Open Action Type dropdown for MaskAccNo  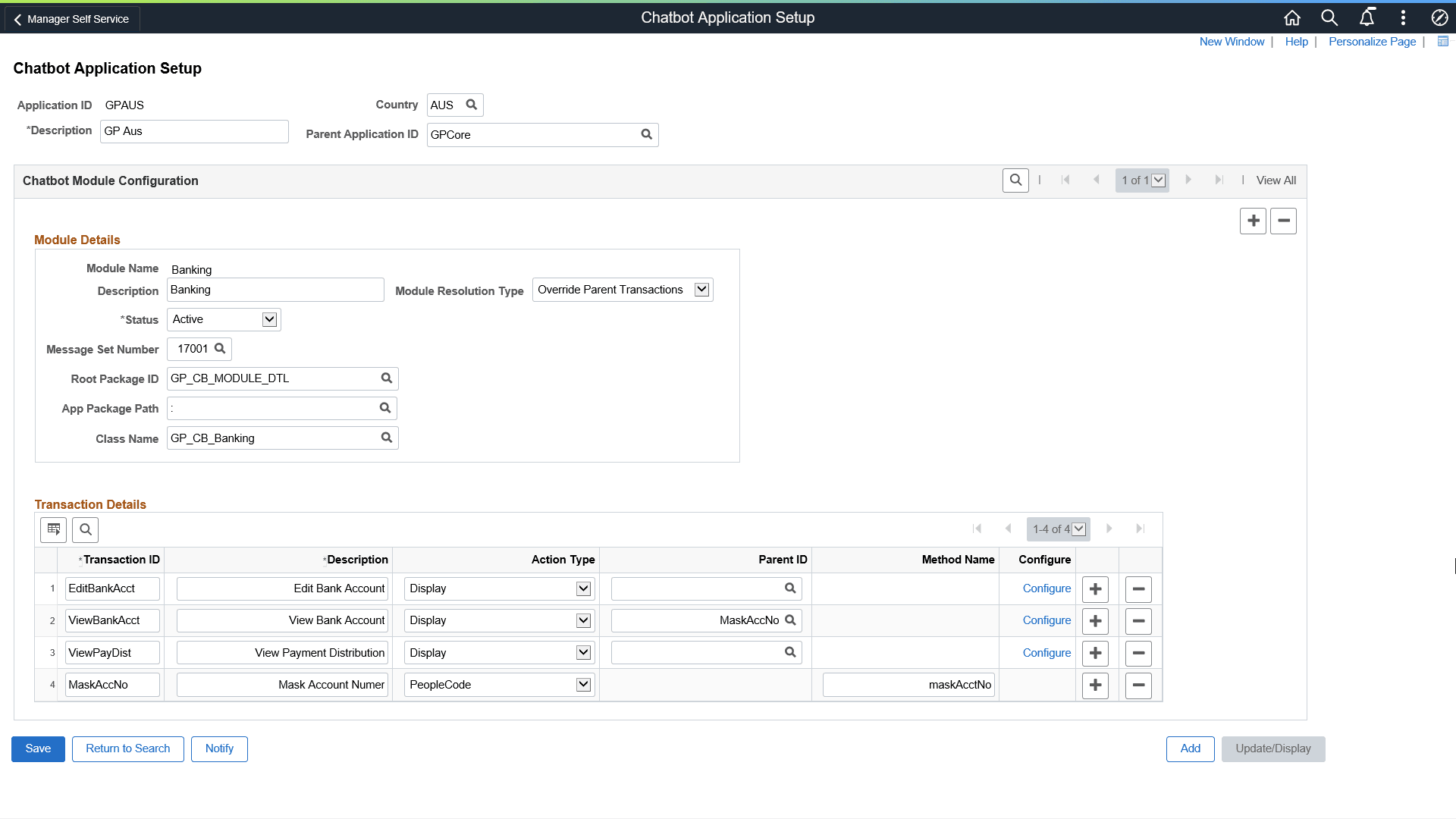pos(583,685)
